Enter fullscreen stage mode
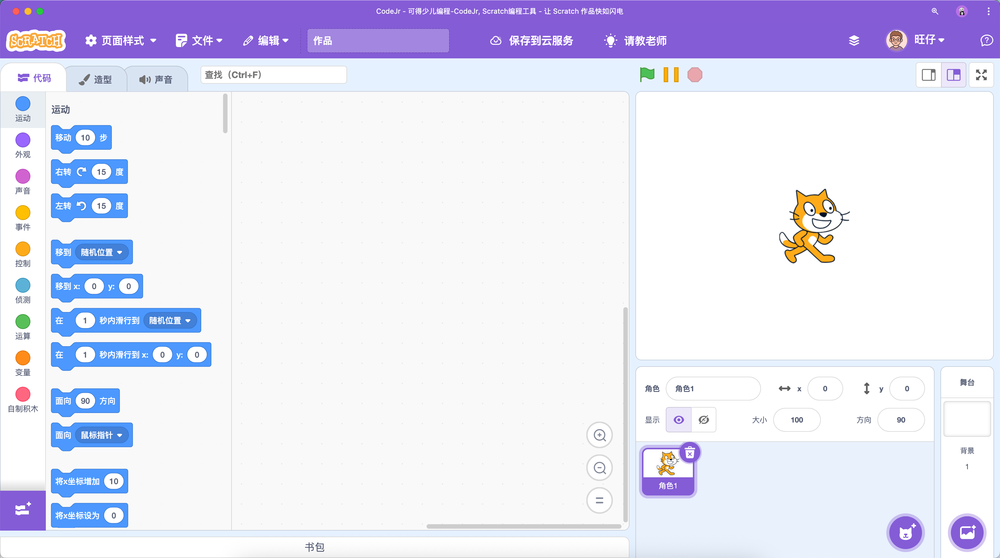This screenshot has width=1000, height=558. click(981, 75)
